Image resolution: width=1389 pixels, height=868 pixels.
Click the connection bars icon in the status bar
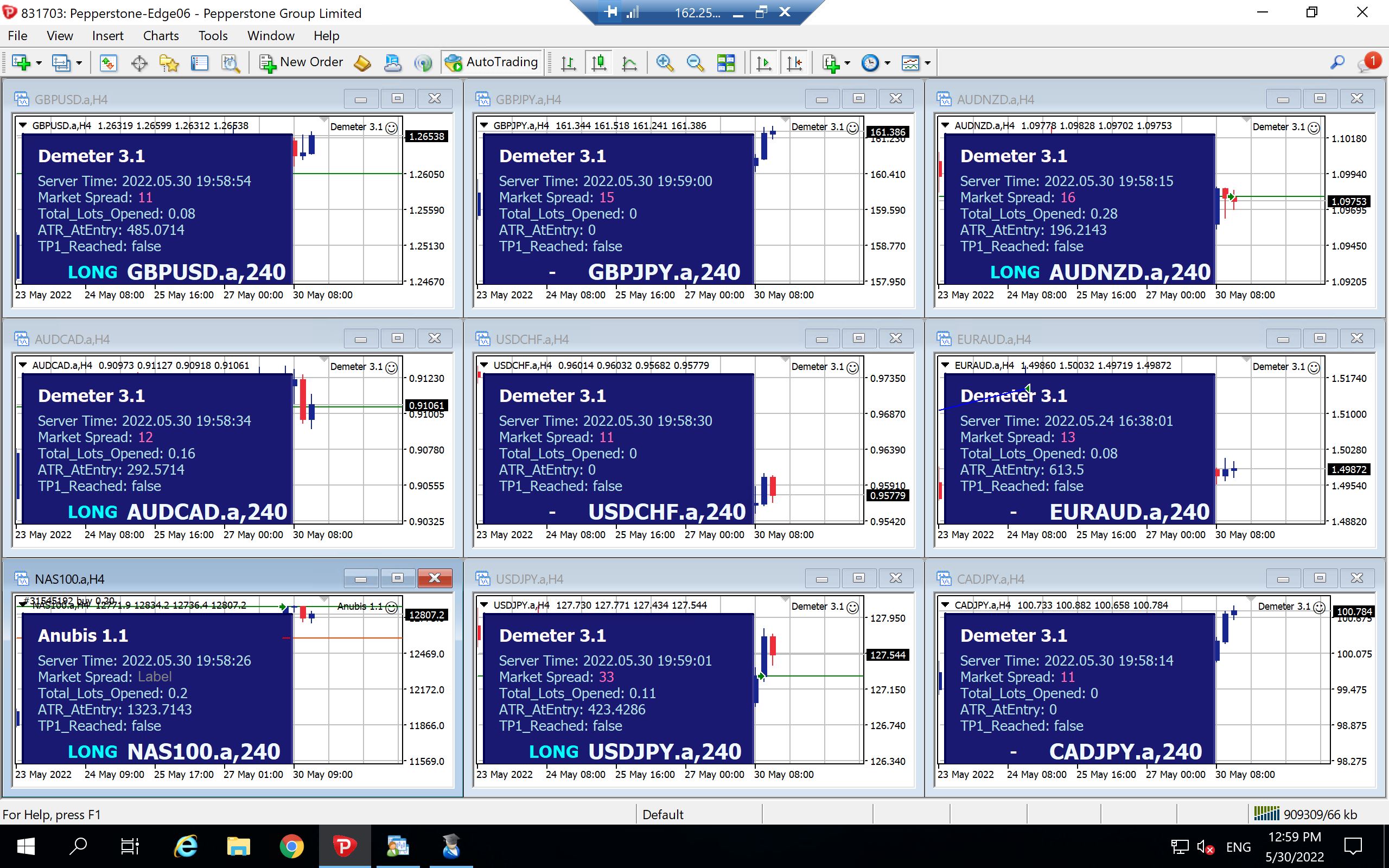1266,813
